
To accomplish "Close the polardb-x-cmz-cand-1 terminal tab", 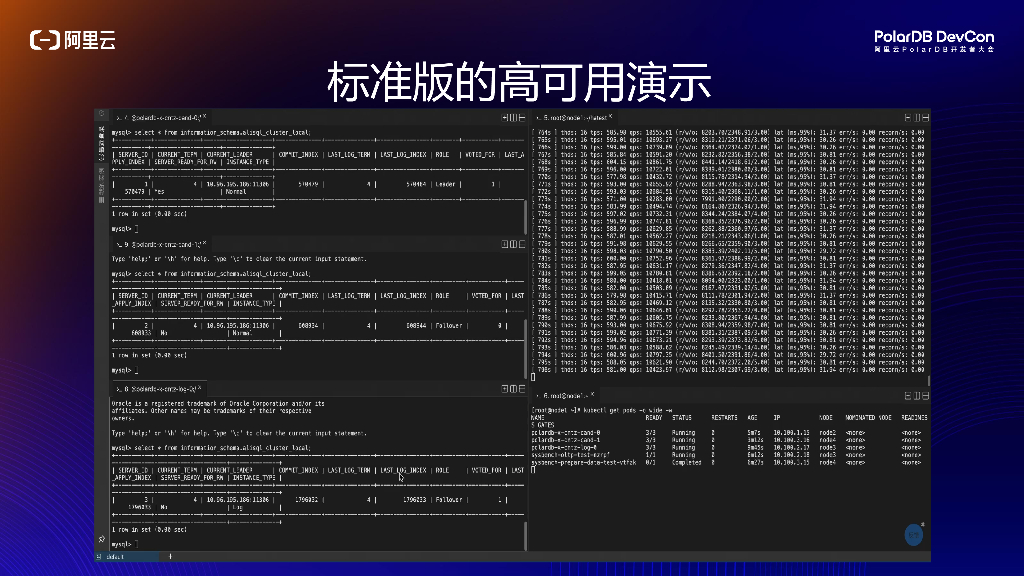I will pos(204,243).
